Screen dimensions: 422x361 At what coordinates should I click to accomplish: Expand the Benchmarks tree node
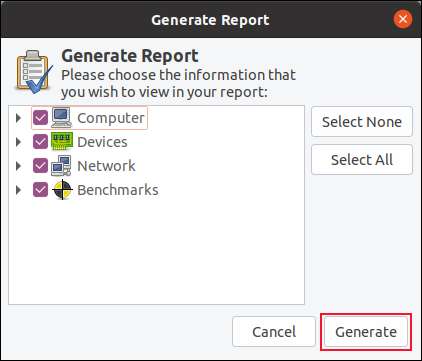click(x=18, y=190)
